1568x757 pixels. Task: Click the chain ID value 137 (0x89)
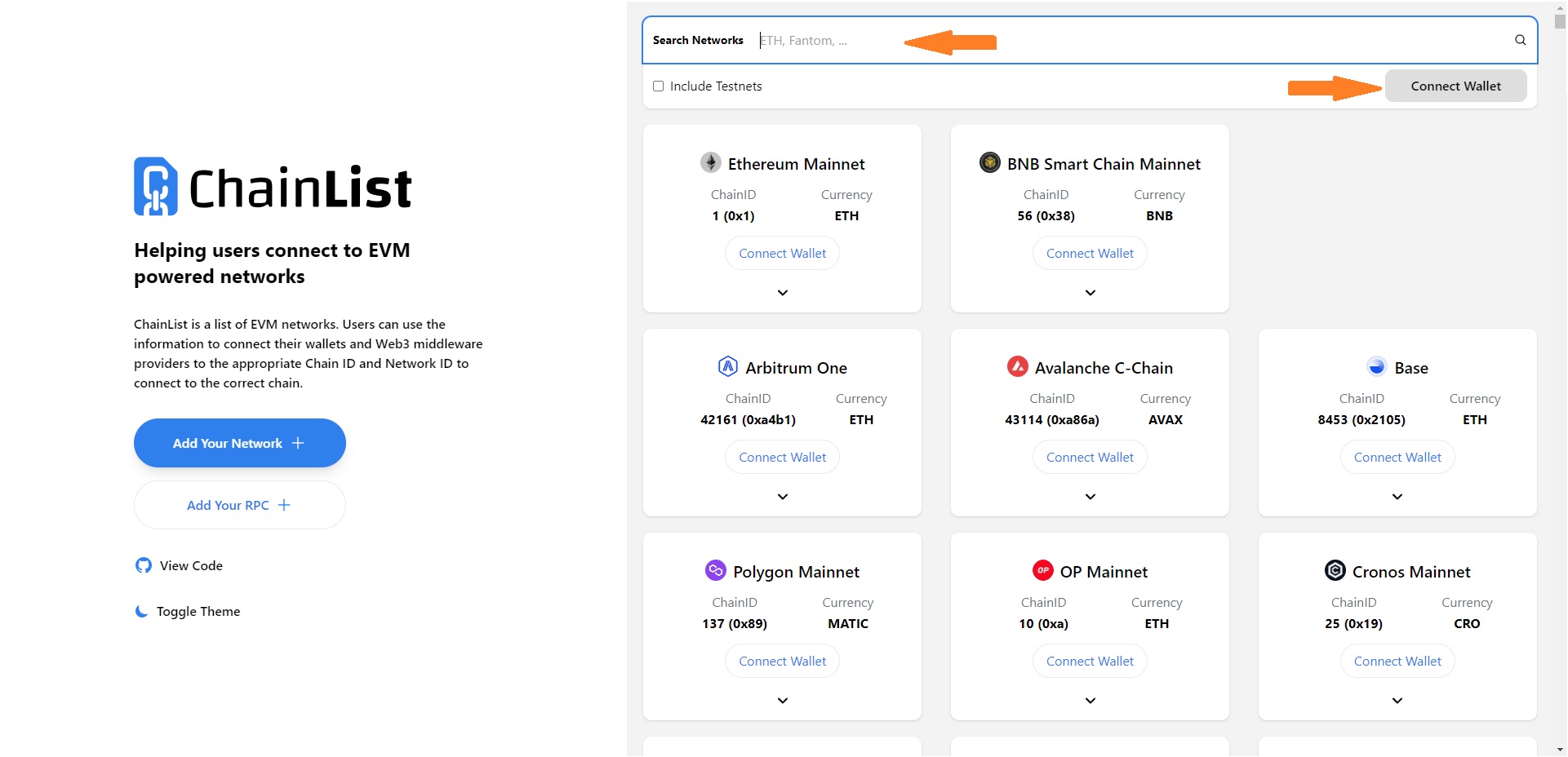735,624
